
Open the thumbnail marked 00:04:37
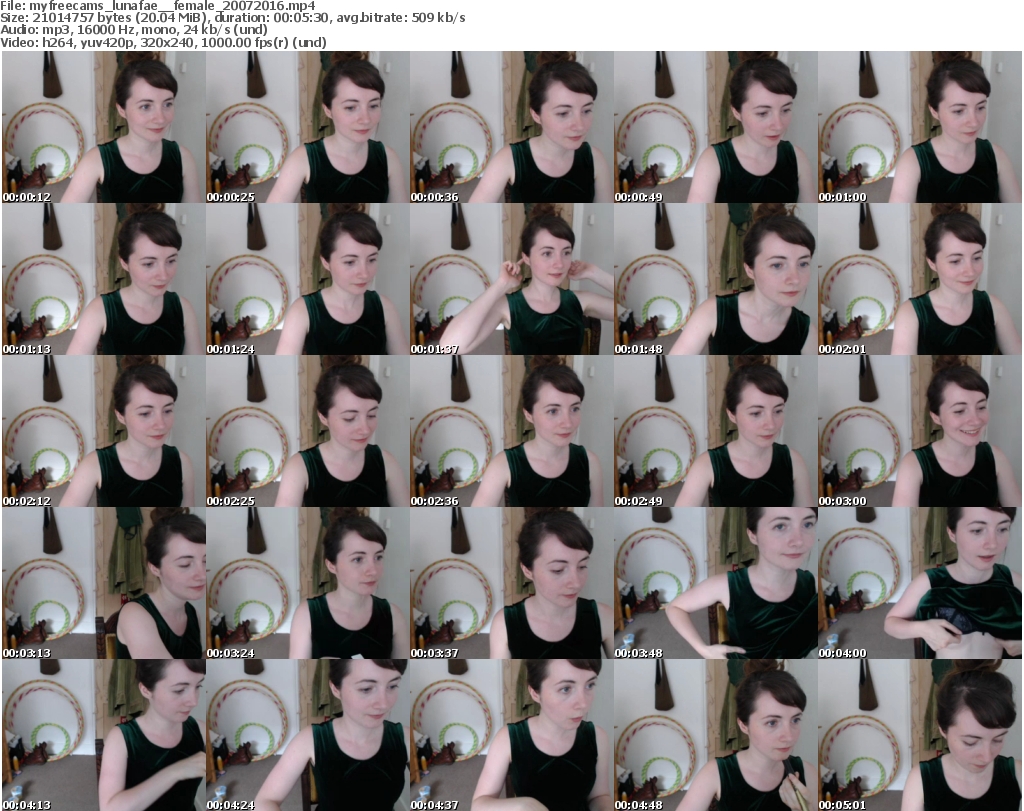(511, 735)
